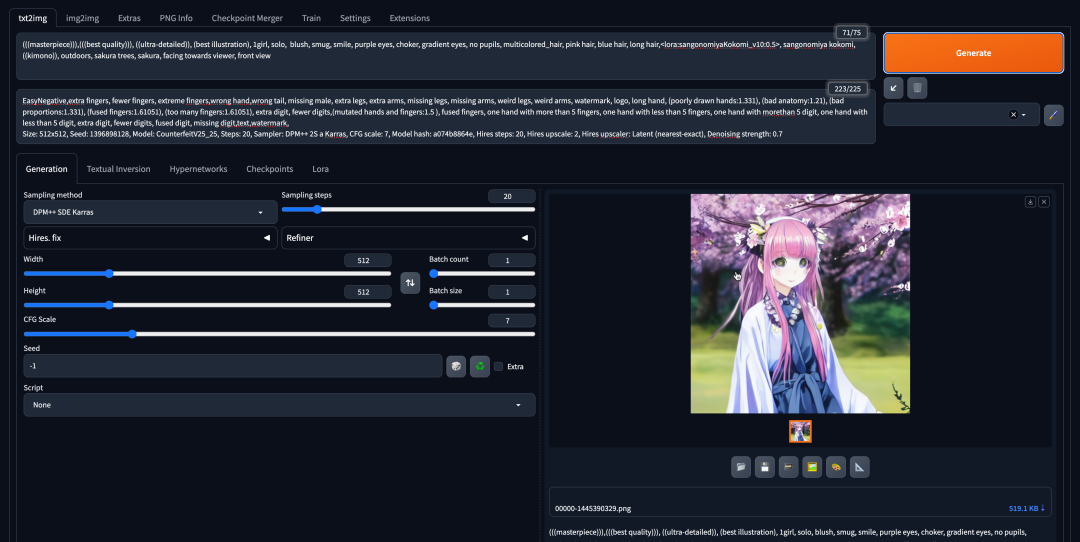The width and height of the screenshot is (1080, 542).
Task: Adjust the Batch count slider
Action: coord(482,273)
